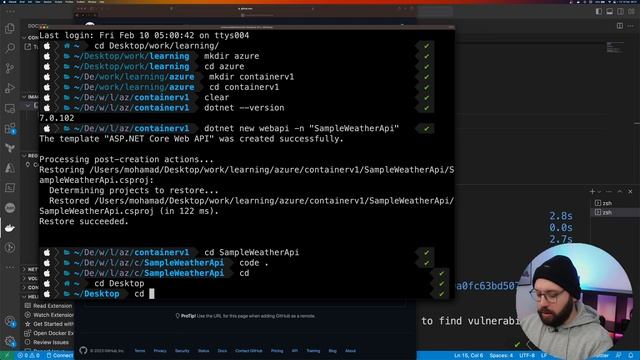
Task: Open the Manage gear icon
Action: [10, 341]
